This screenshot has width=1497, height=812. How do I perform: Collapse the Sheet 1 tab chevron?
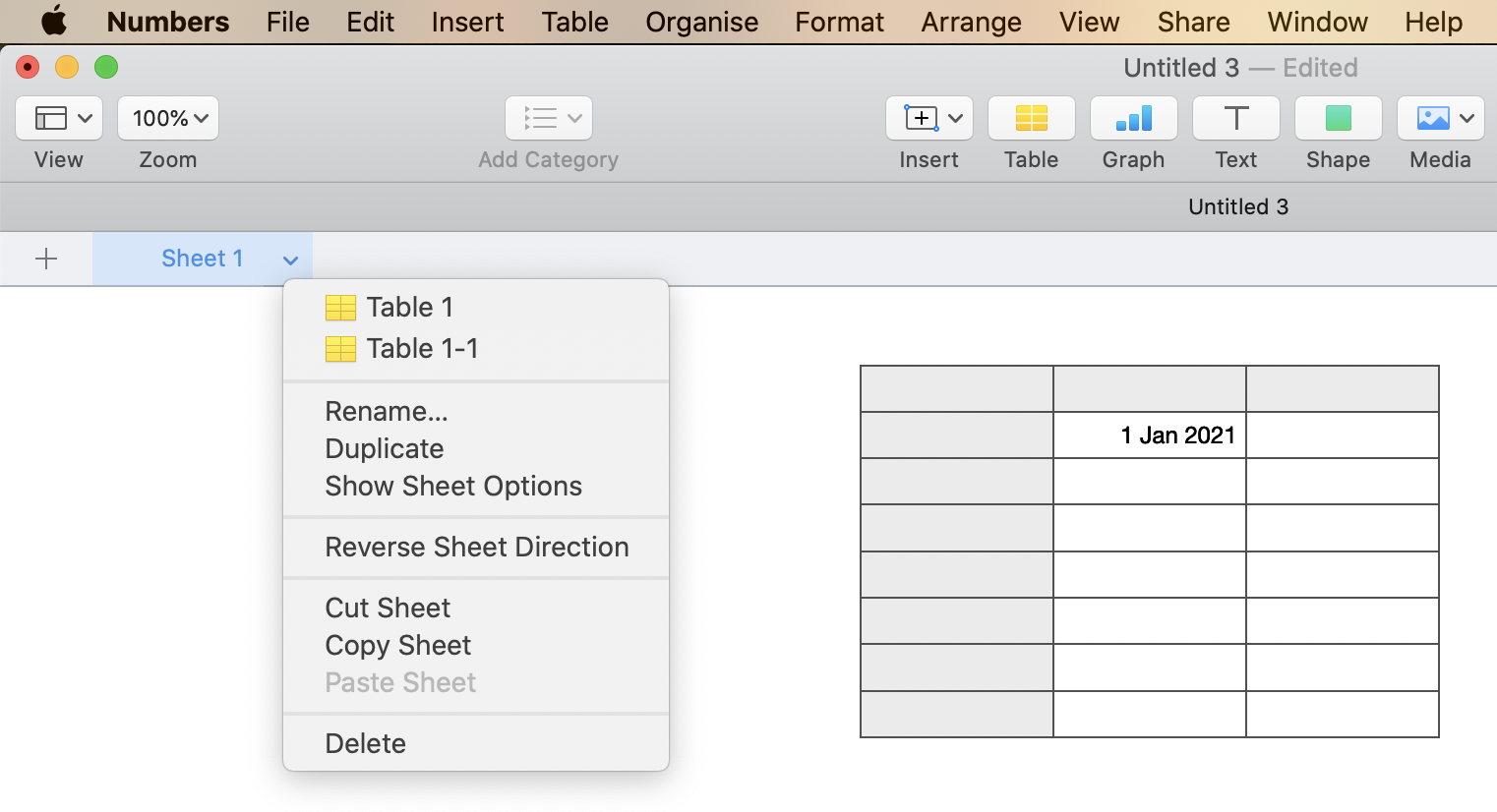click(290, 261)
